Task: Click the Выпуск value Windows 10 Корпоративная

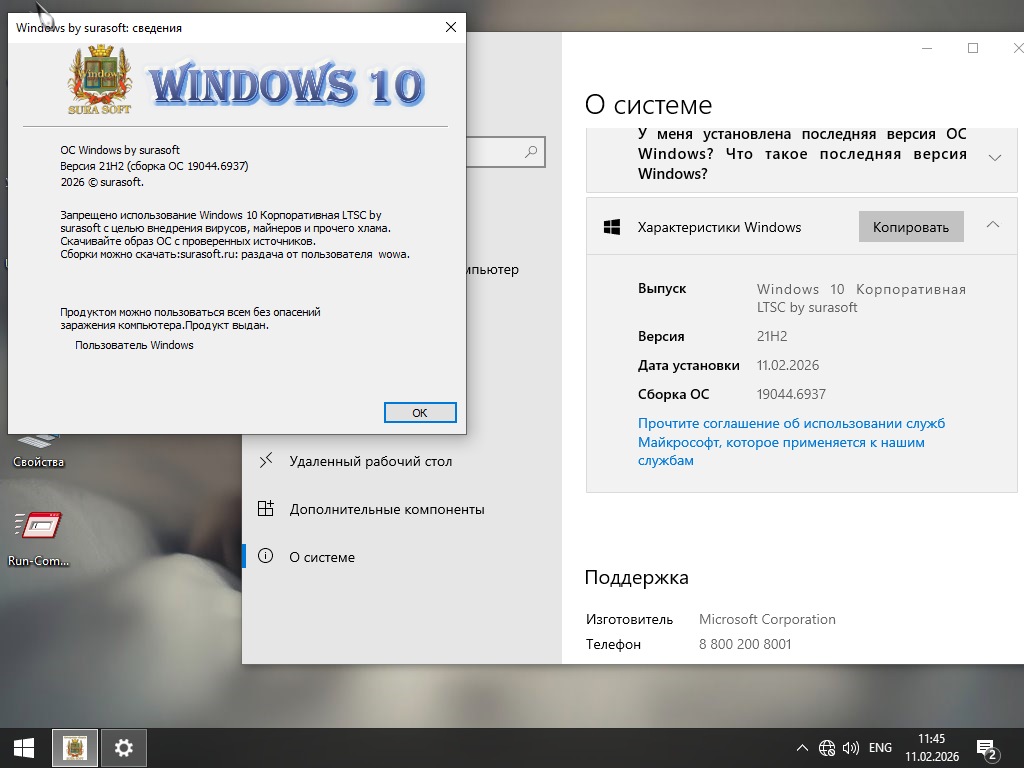Action: click(861, 298)
